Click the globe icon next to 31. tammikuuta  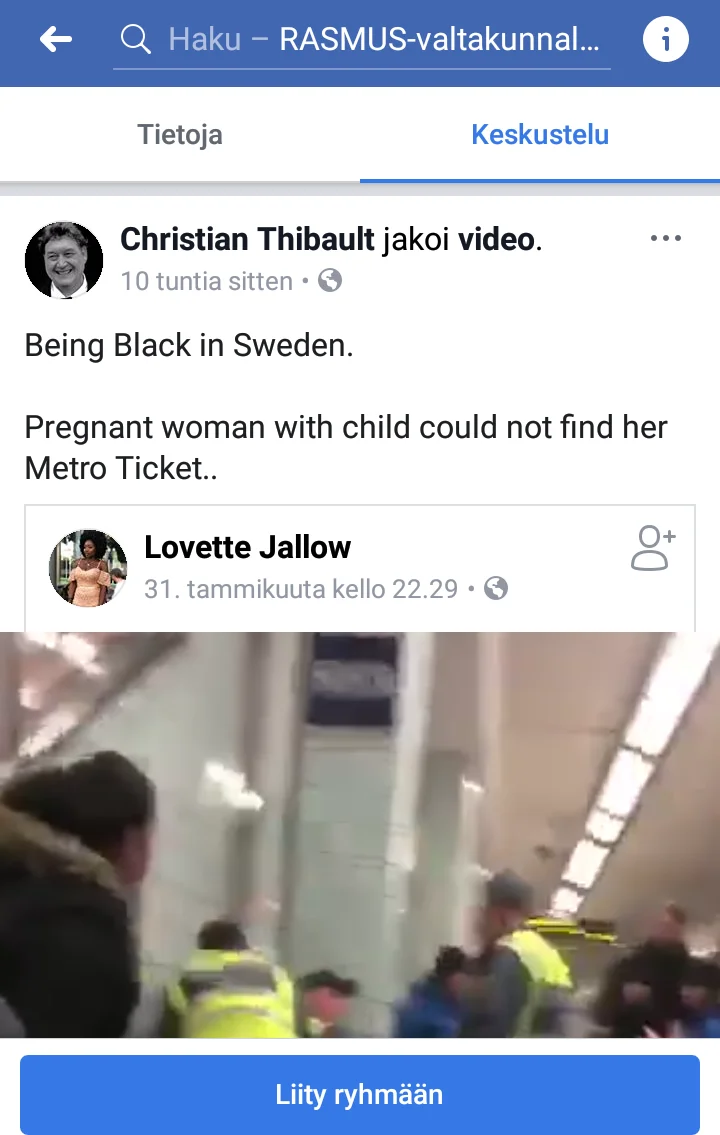pyautogui.click(x=496, y=588)
